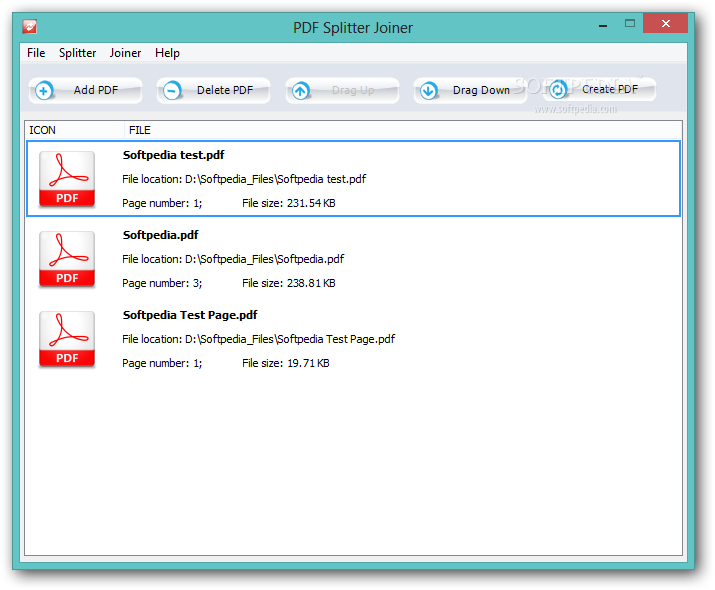Image resolution: width=715 pixels, height=590 pixels.
Task: Click File size: 19.71 KB text
Action: point(285,363)
